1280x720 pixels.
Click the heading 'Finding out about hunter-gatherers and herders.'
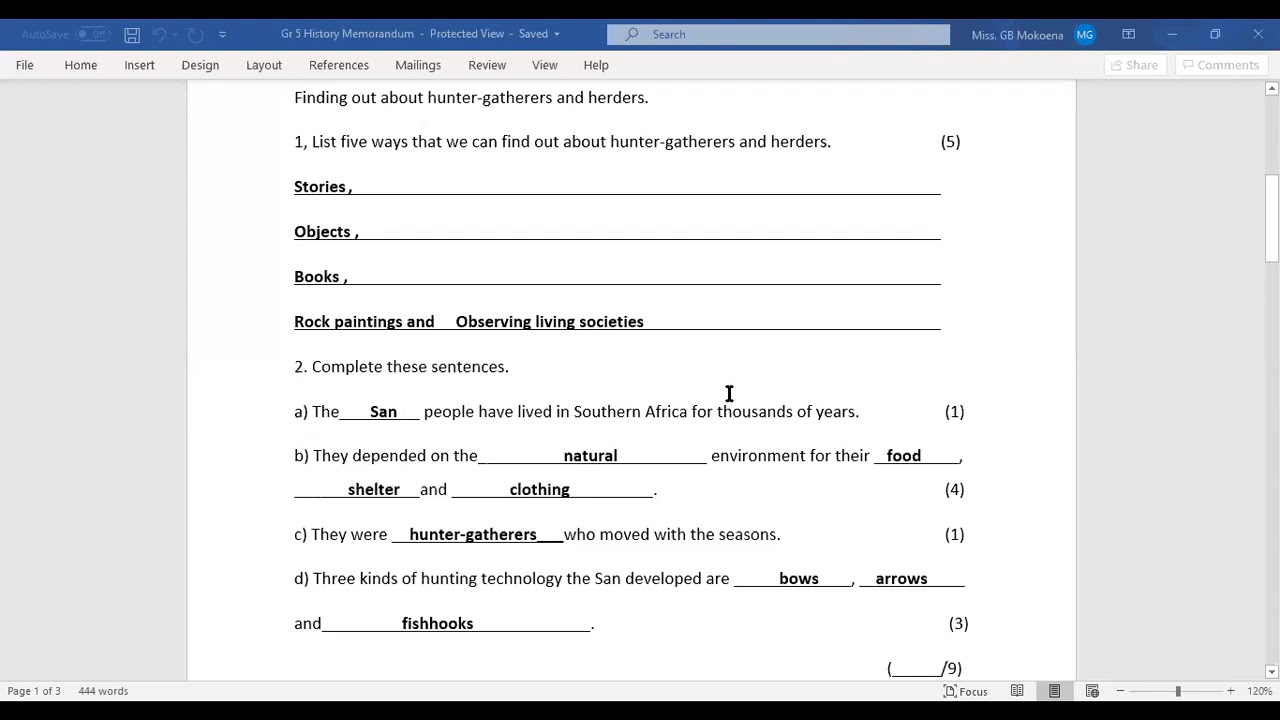coord(471,98)
